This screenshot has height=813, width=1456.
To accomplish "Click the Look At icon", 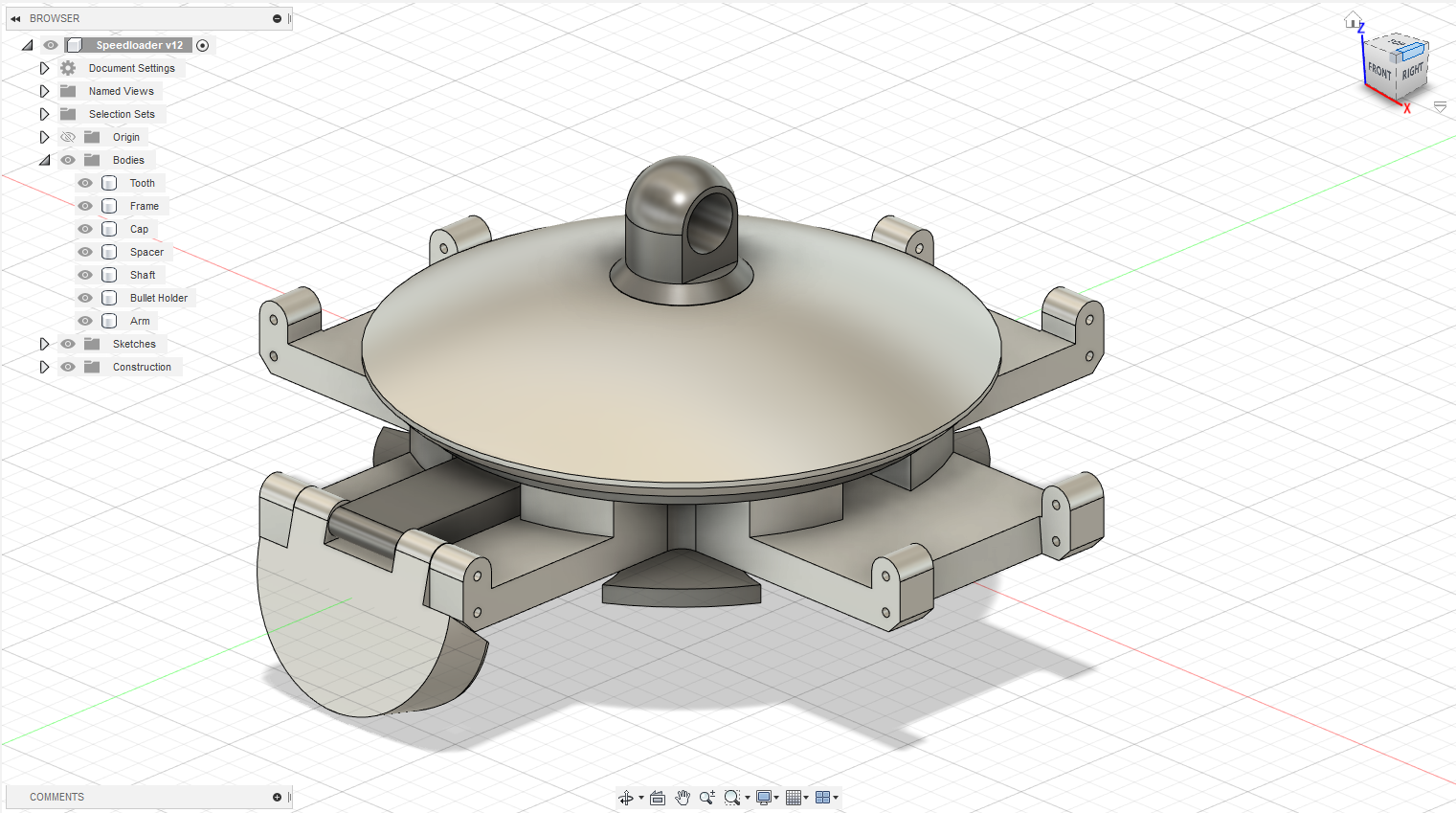I will coord(658,798).
